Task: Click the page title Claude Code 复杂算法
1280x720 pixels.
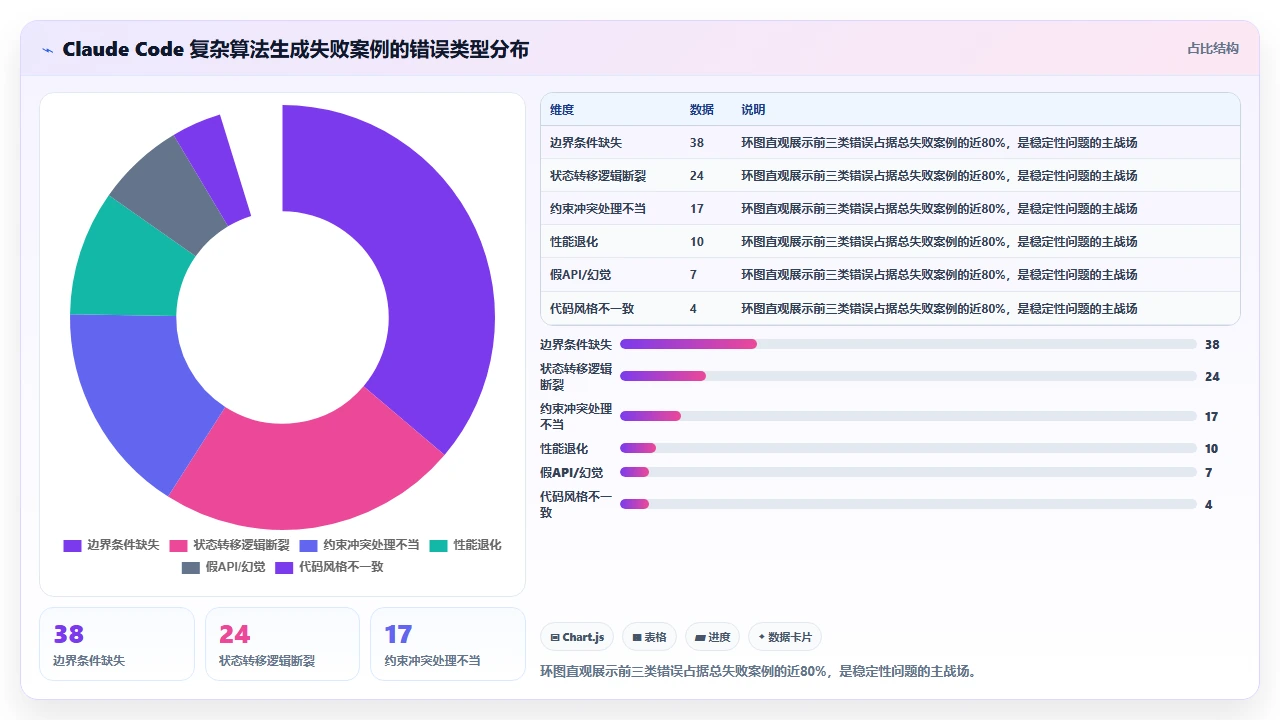Action: point(296,49)
